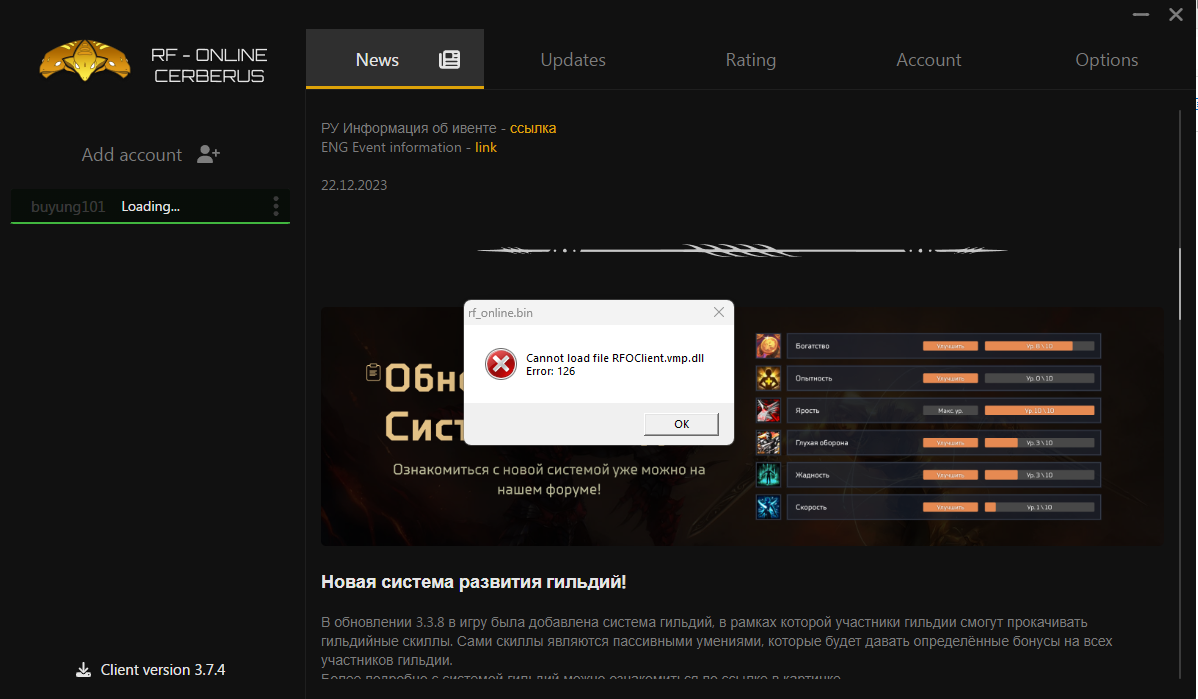Open the three-dot menu for buyung101
Viewport: 1198px width, 699px height.
(276, 206)
